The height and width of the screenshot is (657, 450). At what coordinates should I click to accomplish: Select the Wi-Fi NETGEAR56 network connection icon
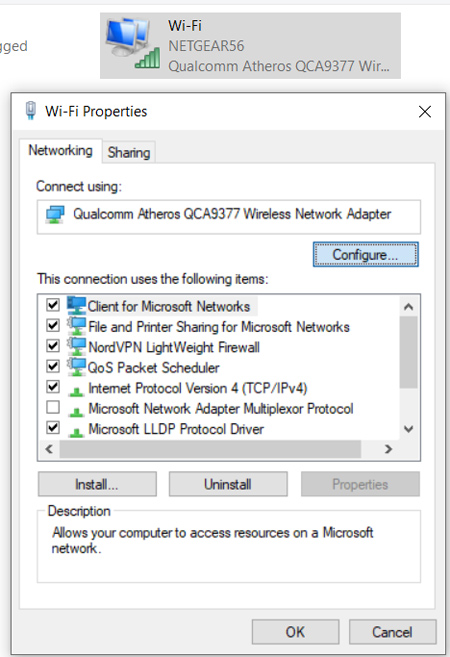133,44
